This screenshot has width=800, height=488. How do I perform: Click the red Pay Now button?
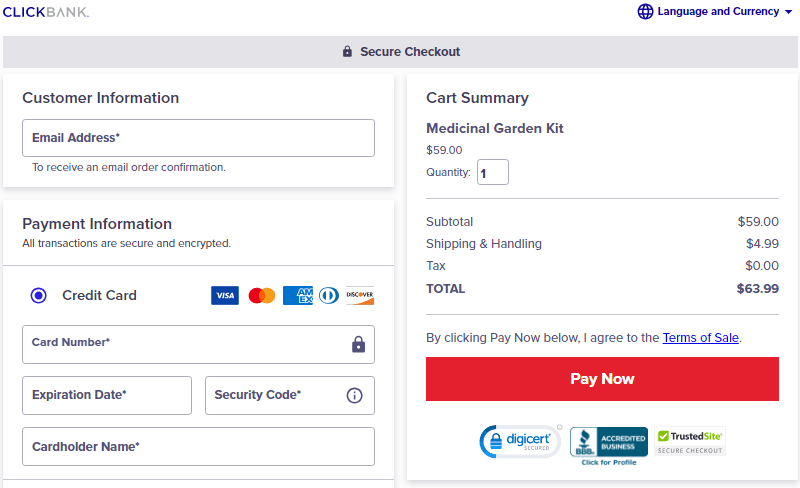pyautogui.click(x=602, y=379)
